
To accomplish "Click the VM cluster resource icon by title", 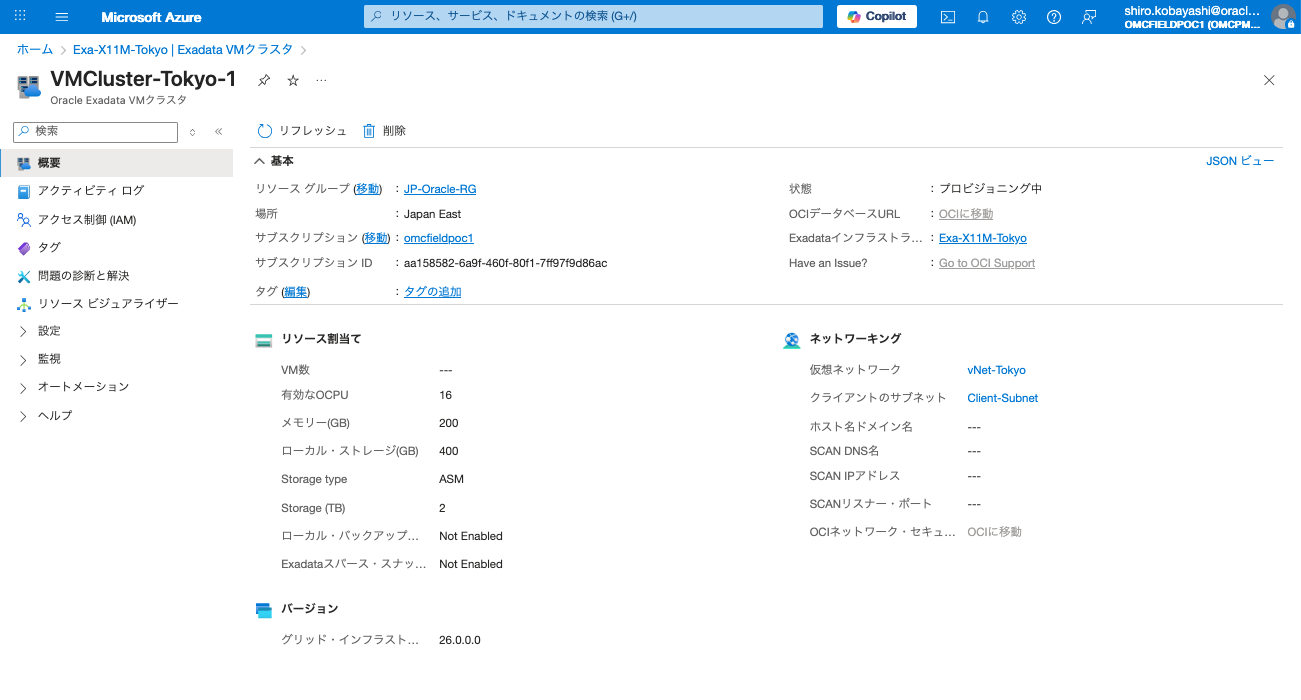I will click(x=29, y=86).
